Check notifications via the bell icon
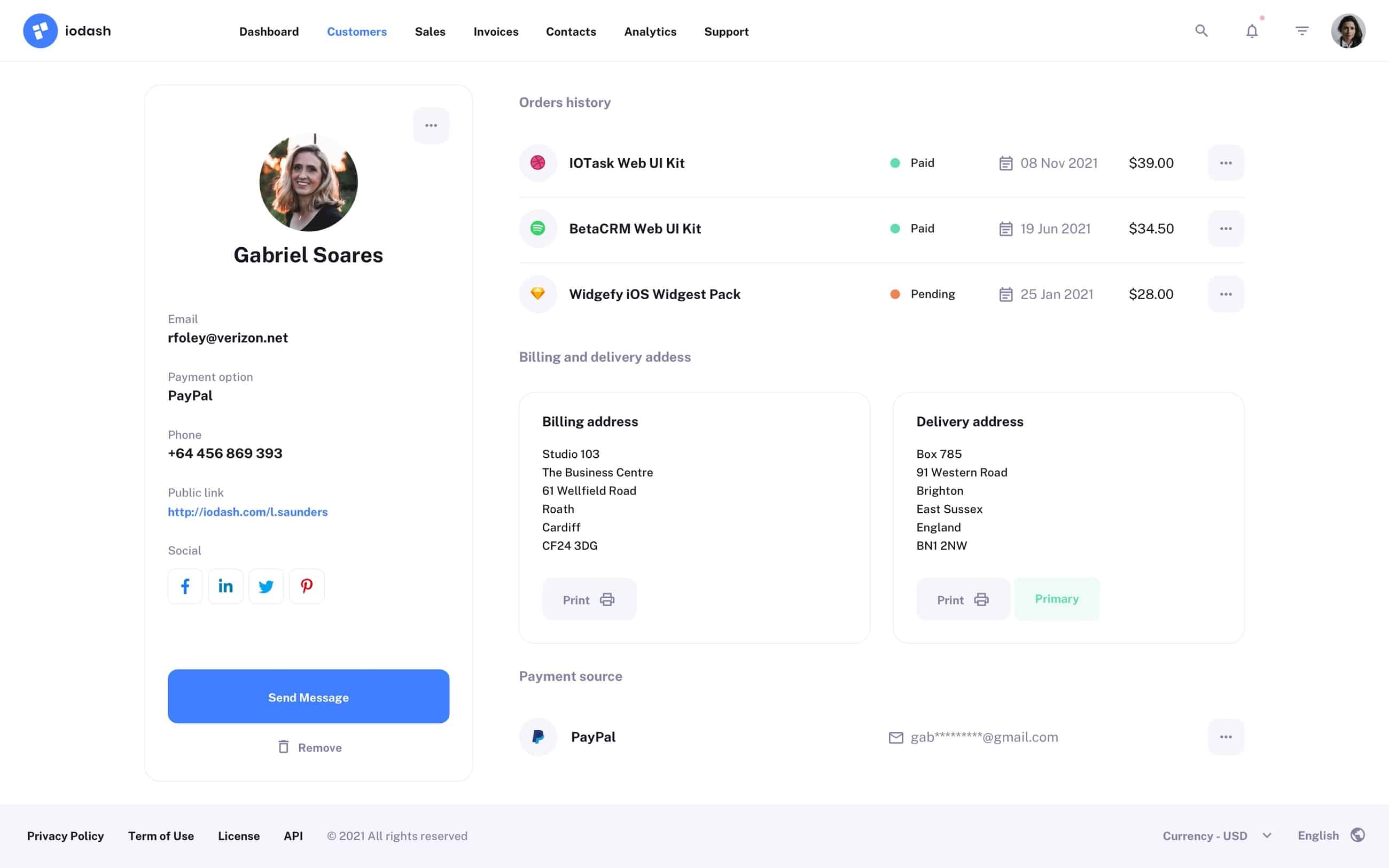The height and width of the screenshot is (868, 1389). pyautogui.click(x=1251, y=31)
